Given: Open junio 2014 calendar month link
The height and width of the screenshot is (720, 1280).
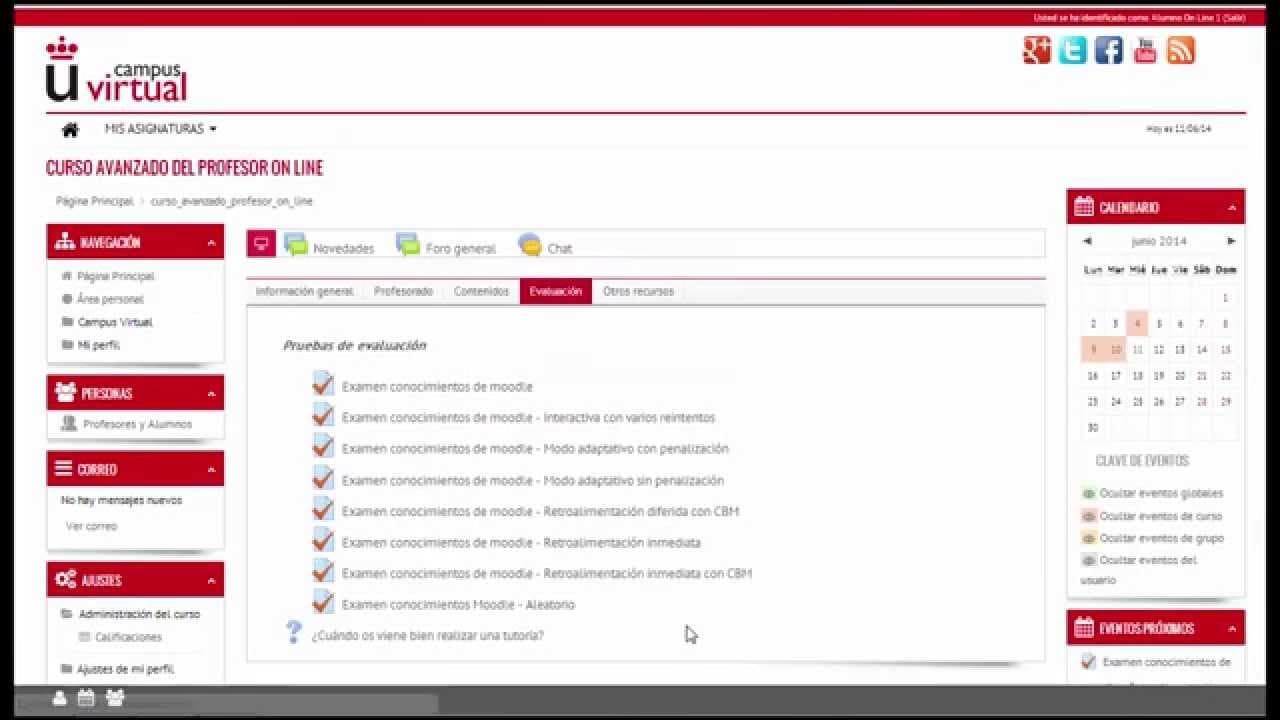Looking at the screenshot, I should pyautogui.click(x=1159, y=241).
